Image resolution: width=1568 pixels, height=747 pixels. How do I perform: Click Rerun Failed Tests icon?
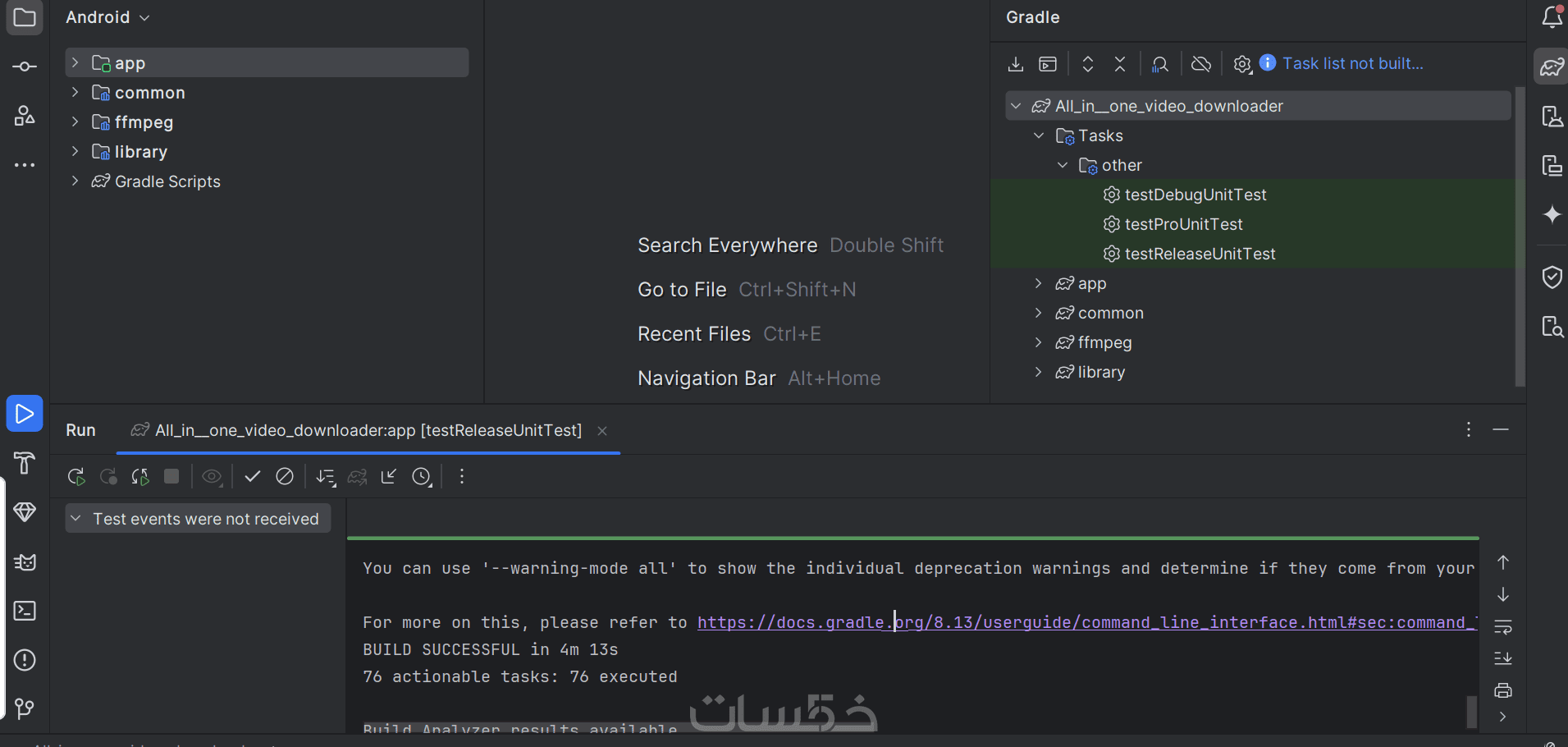[x=108, y=477]
